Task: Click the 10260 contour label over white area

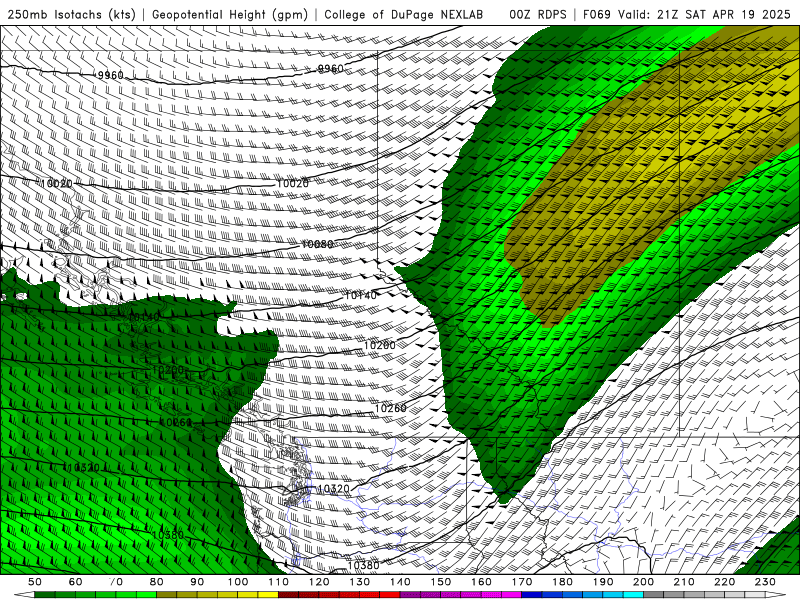Action: tap(390, 409)
